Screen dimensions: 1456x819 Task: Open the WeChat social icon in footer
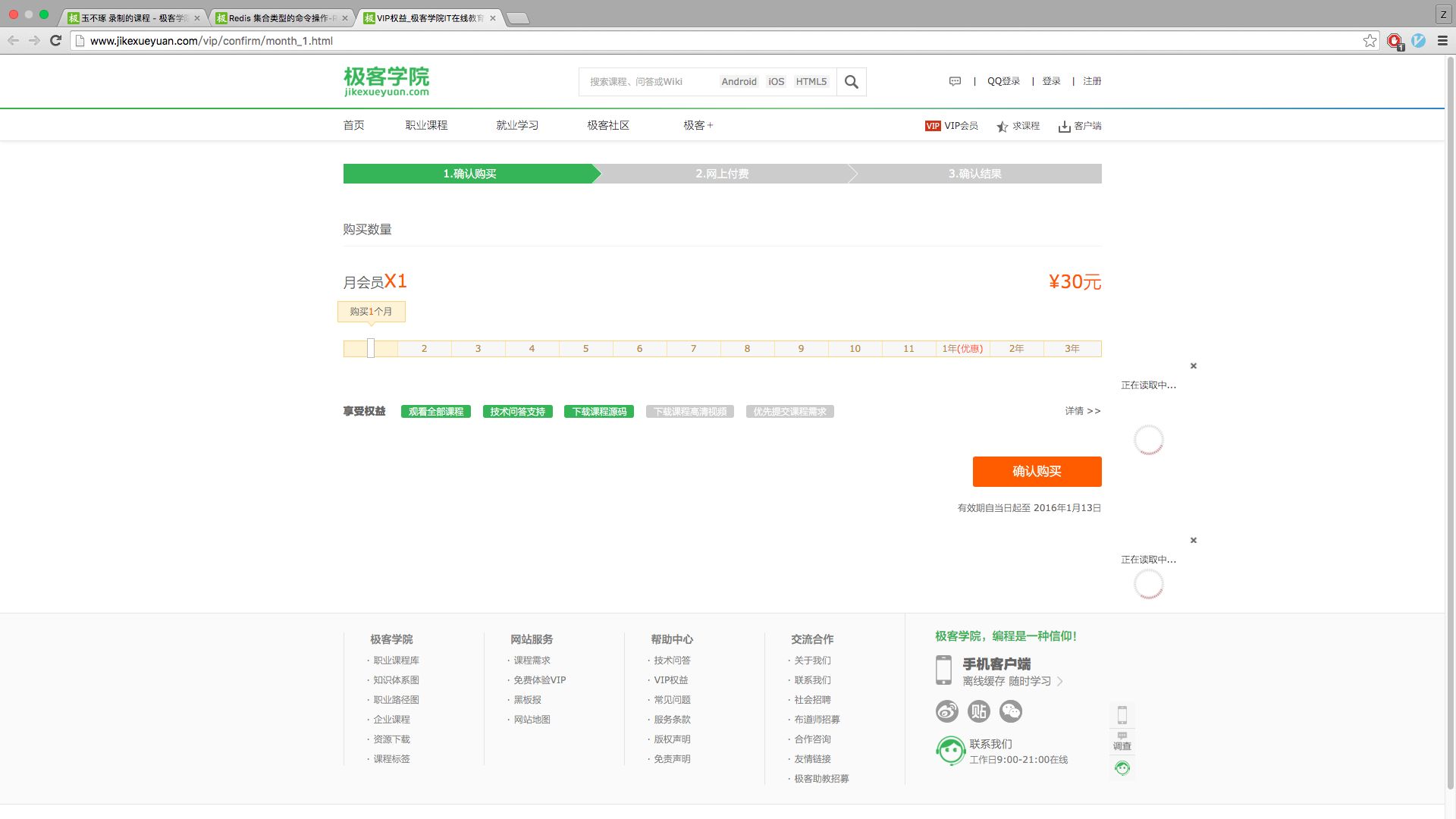(x=1011, y=711)
